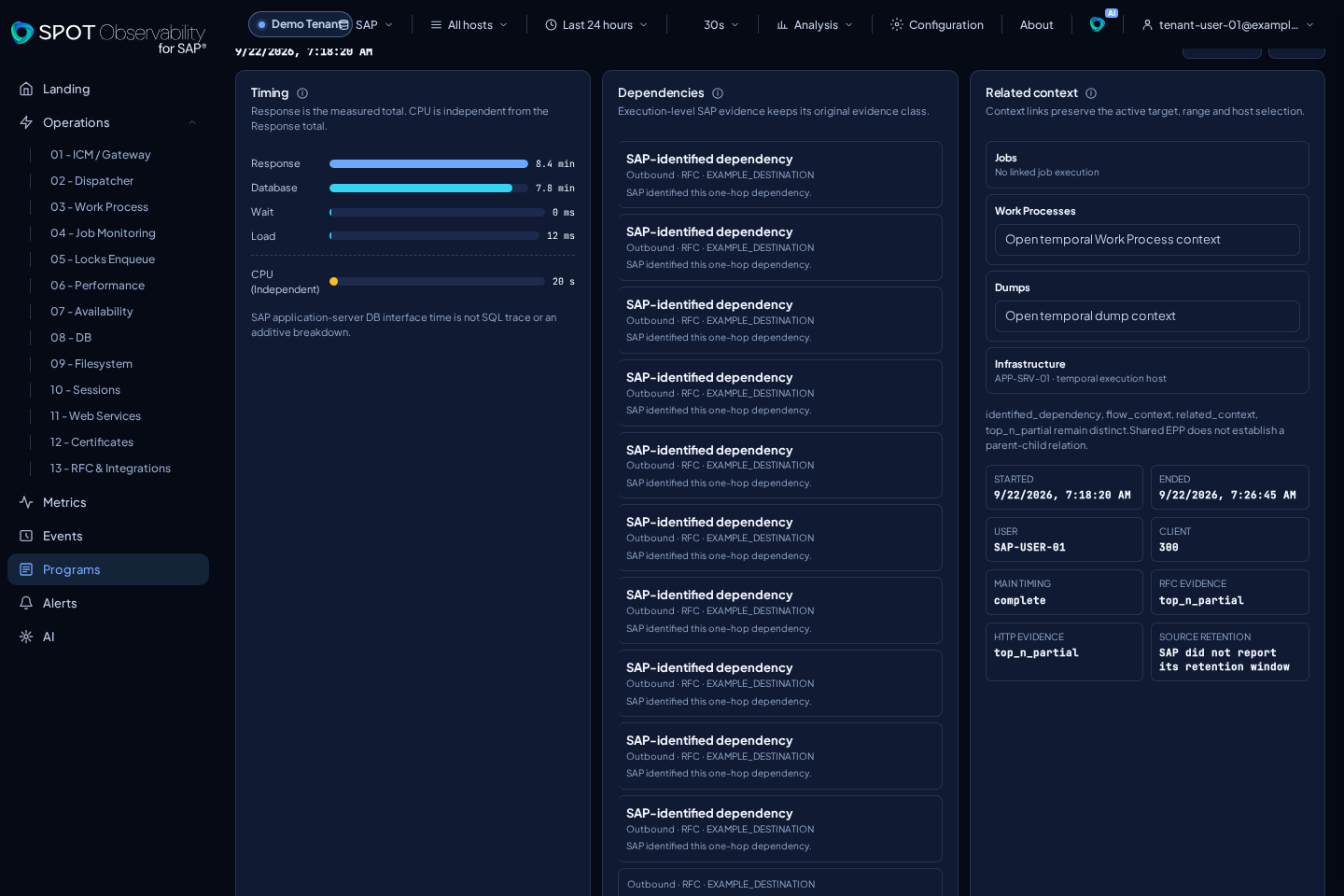The image size is (1344, 896).
Task: Select 03 - Work Process
Action: pos(100,207)
